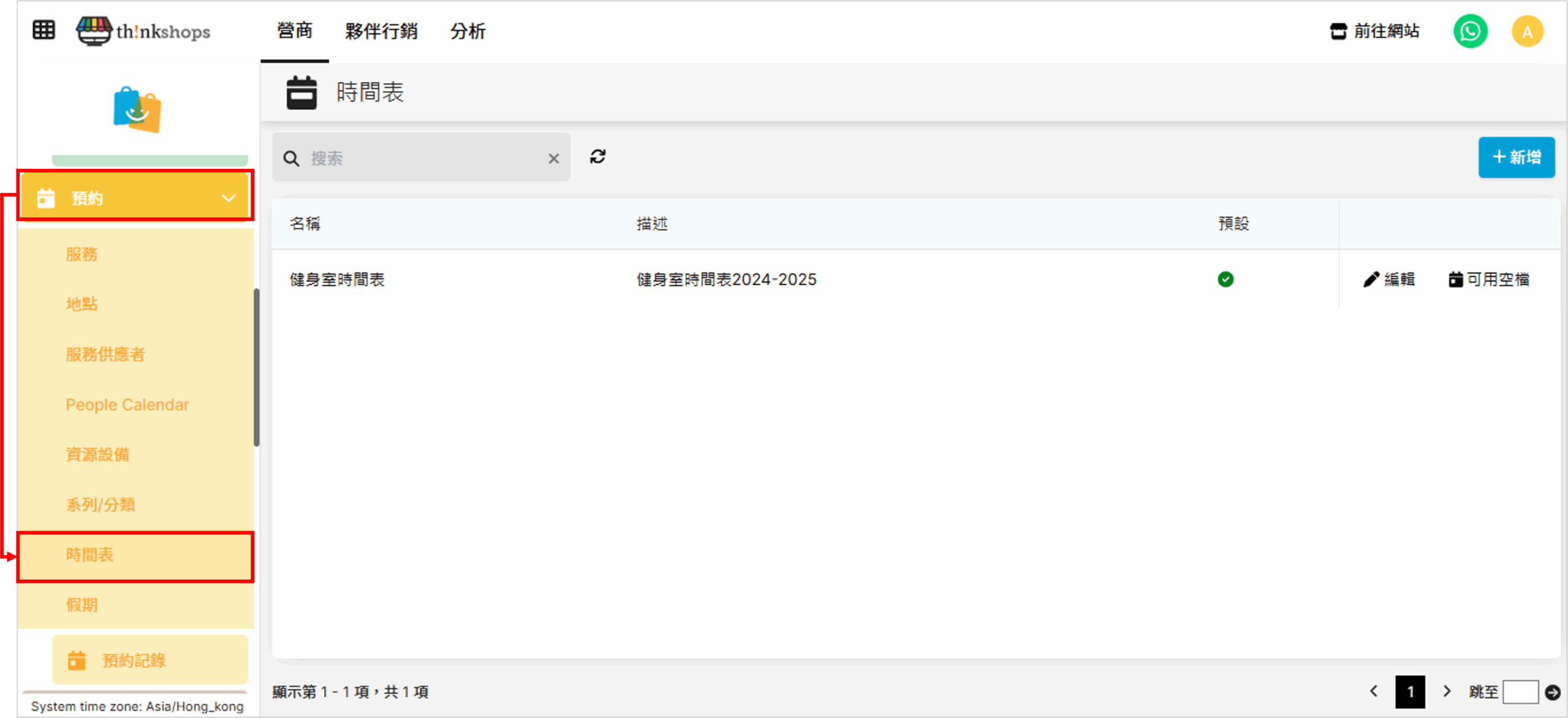
Task: Open the apps grid menu icon
Action: 43,30
